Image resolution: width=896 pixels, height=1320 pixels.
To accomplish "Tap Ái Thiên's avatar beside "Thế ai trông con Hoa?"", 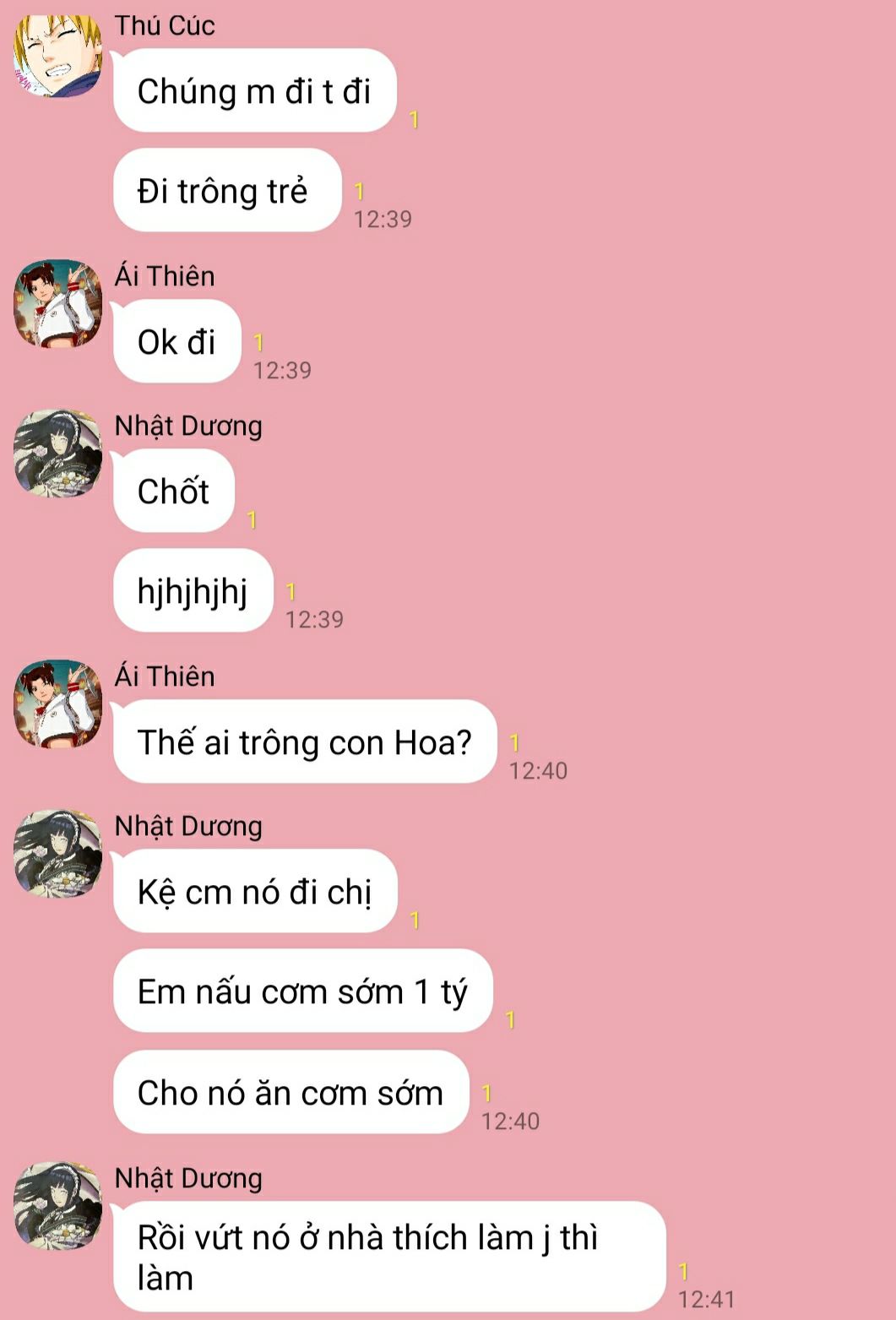I will (58, 704).
